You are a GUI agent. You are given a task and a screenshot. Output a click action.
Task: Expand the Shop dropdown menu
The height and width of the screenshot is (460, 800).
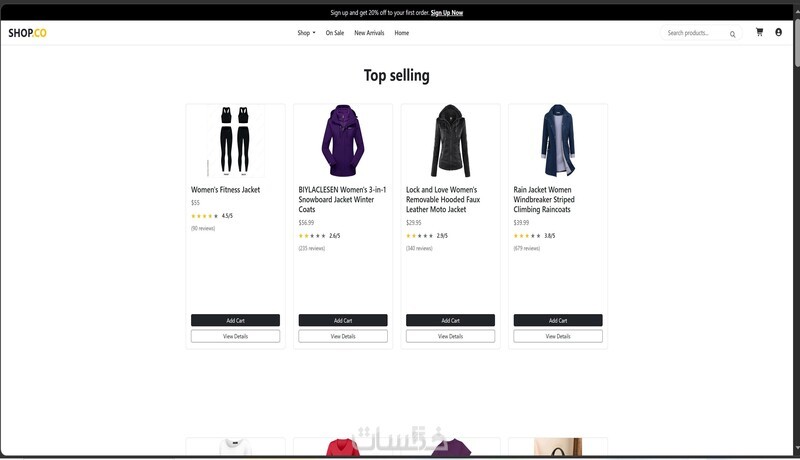pyautogui.click(x=306, y=33)
